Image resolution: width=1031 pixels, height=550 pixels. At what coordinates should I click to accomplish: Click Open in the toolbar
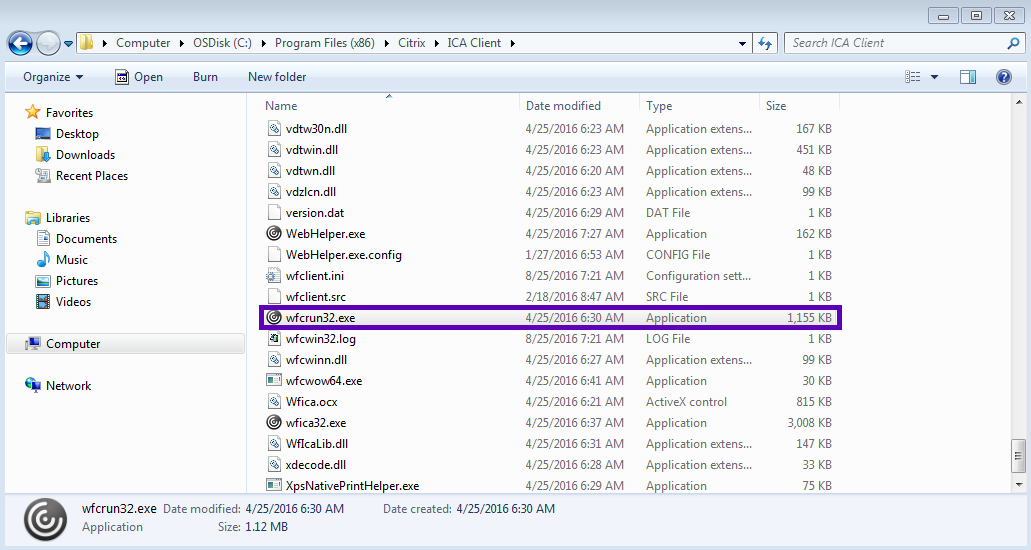coord(139,77)
